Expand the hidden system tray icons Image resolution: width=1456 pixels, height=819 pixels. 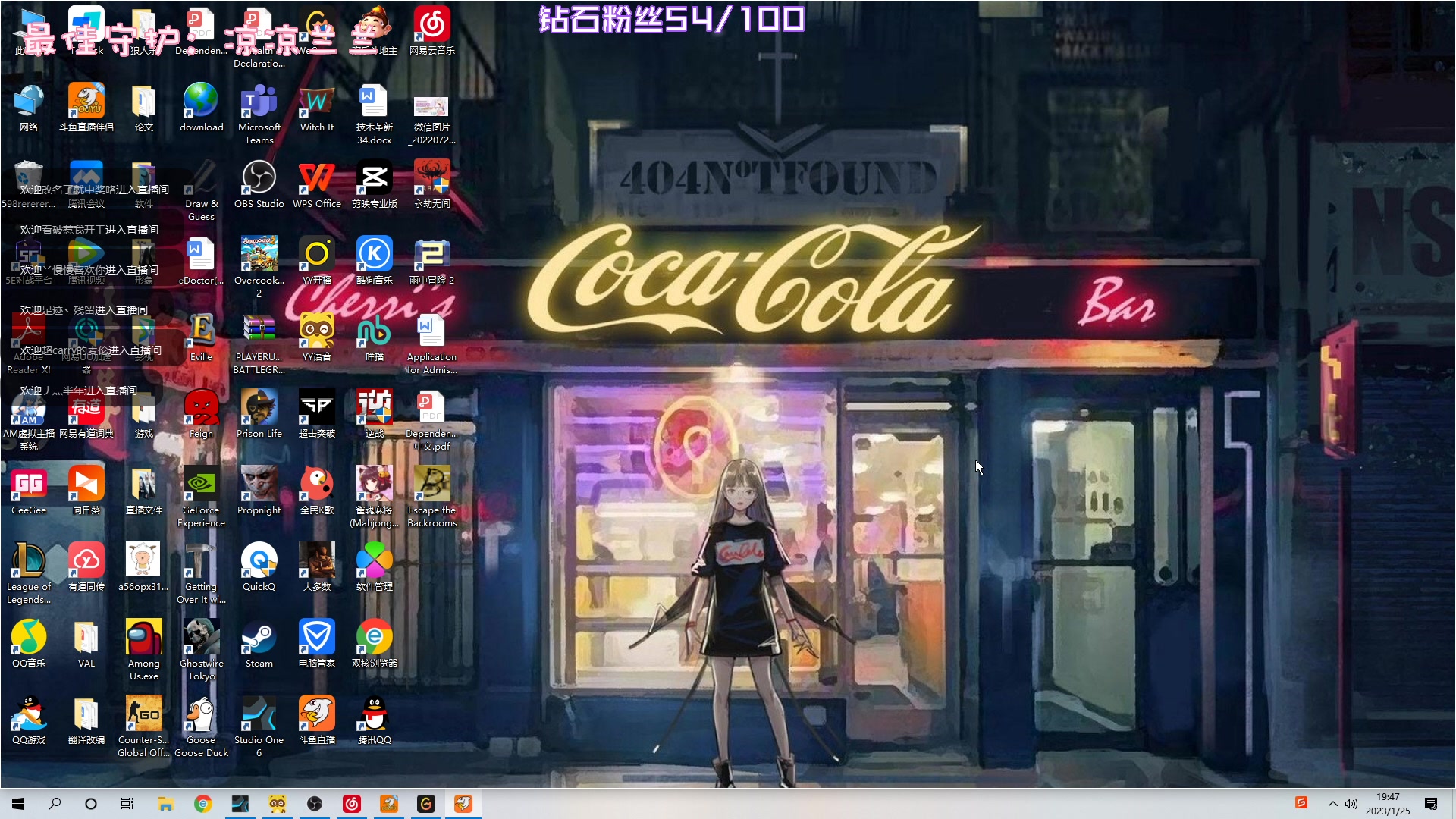(1332, 804)
